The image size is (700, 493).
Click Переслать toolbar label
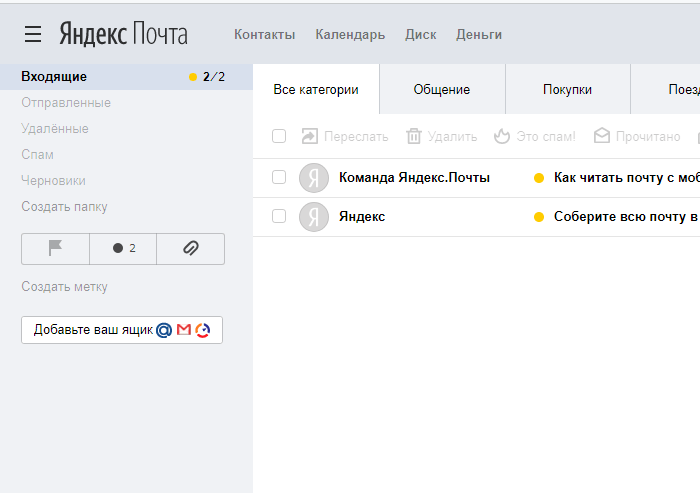point(356,137)
